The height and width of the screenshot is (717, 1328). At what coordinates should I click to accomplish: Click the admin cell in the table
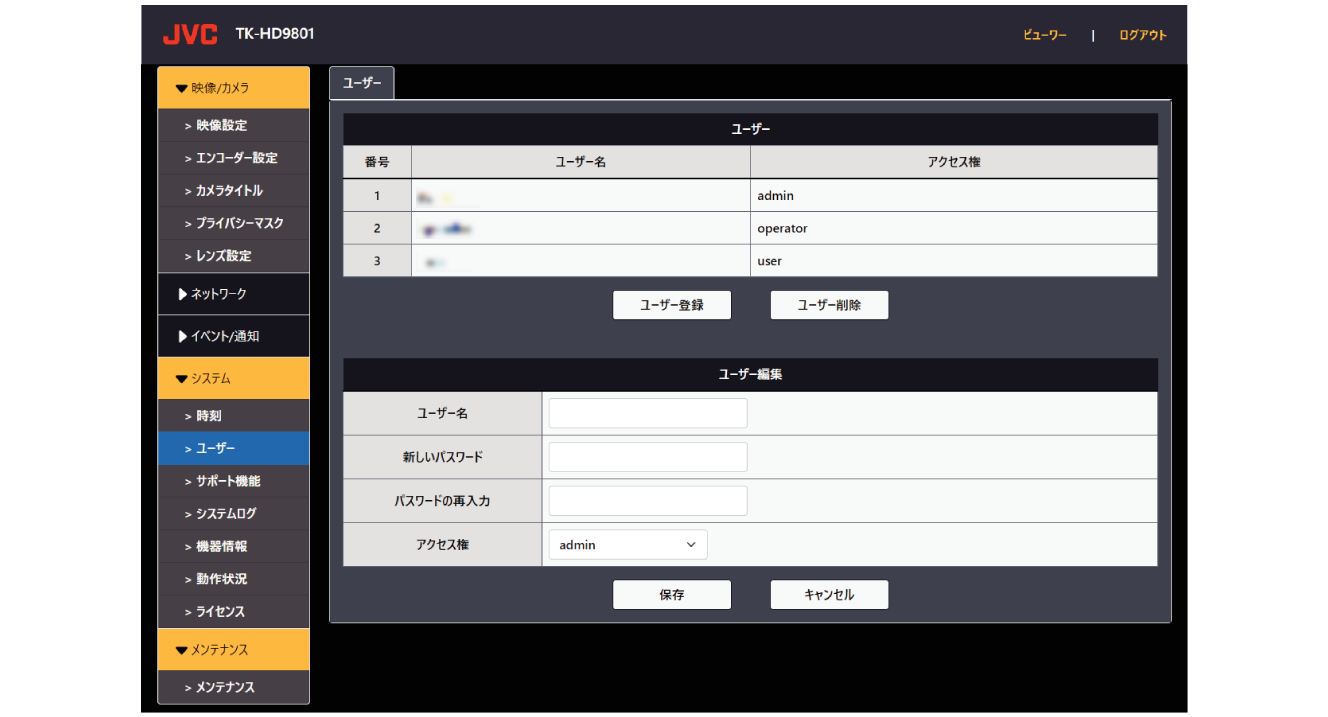pos(954,196)
